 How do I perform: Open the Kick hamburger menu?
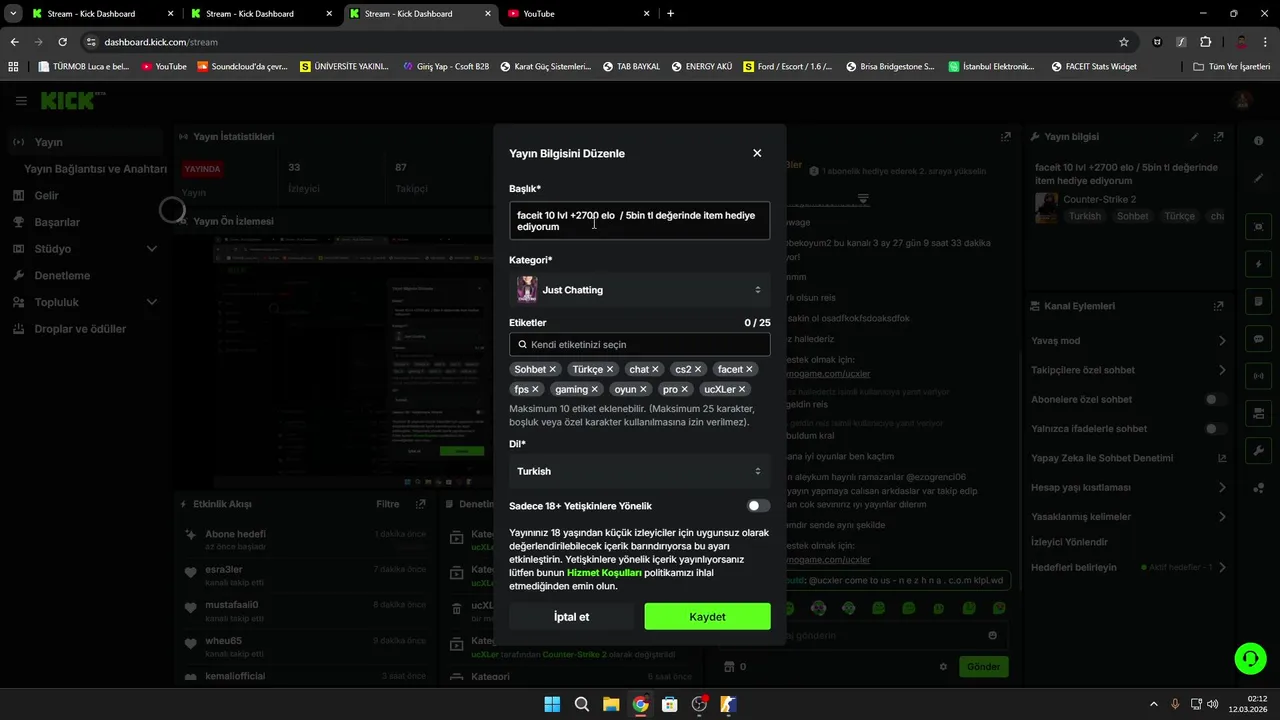(x=21, y=101)
